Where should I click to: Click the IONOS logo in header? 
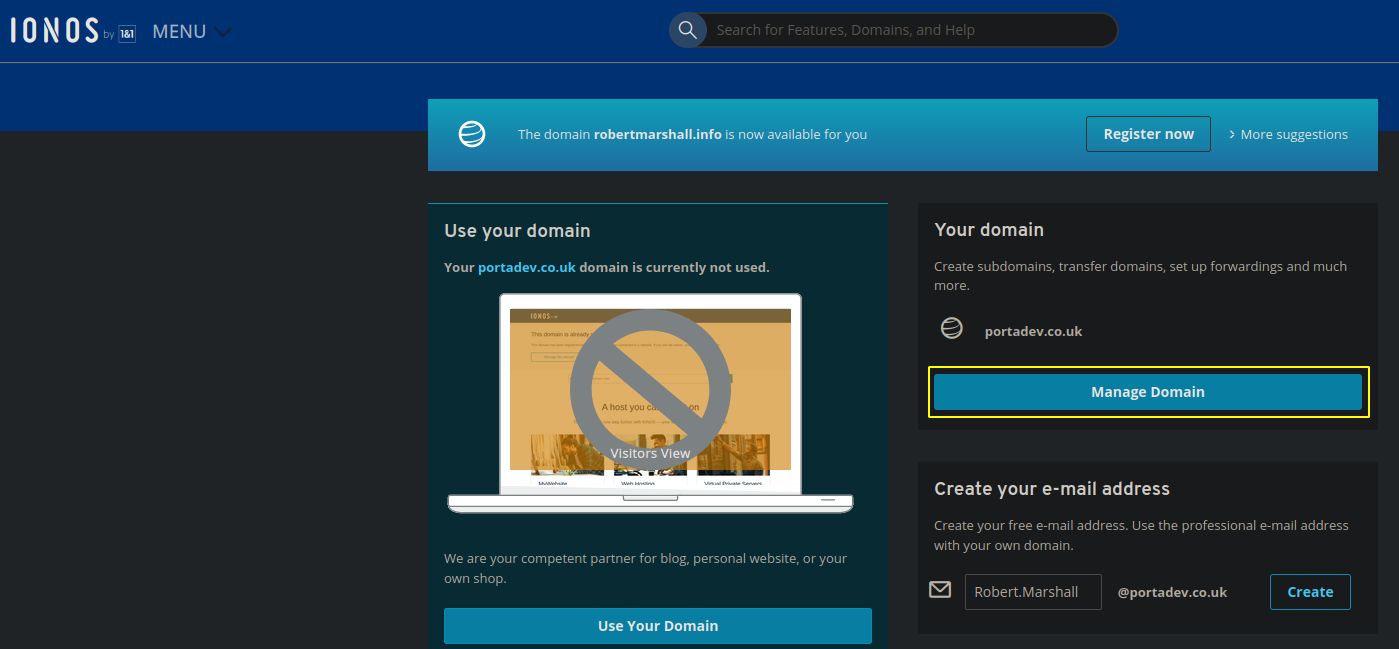point(73,31)
